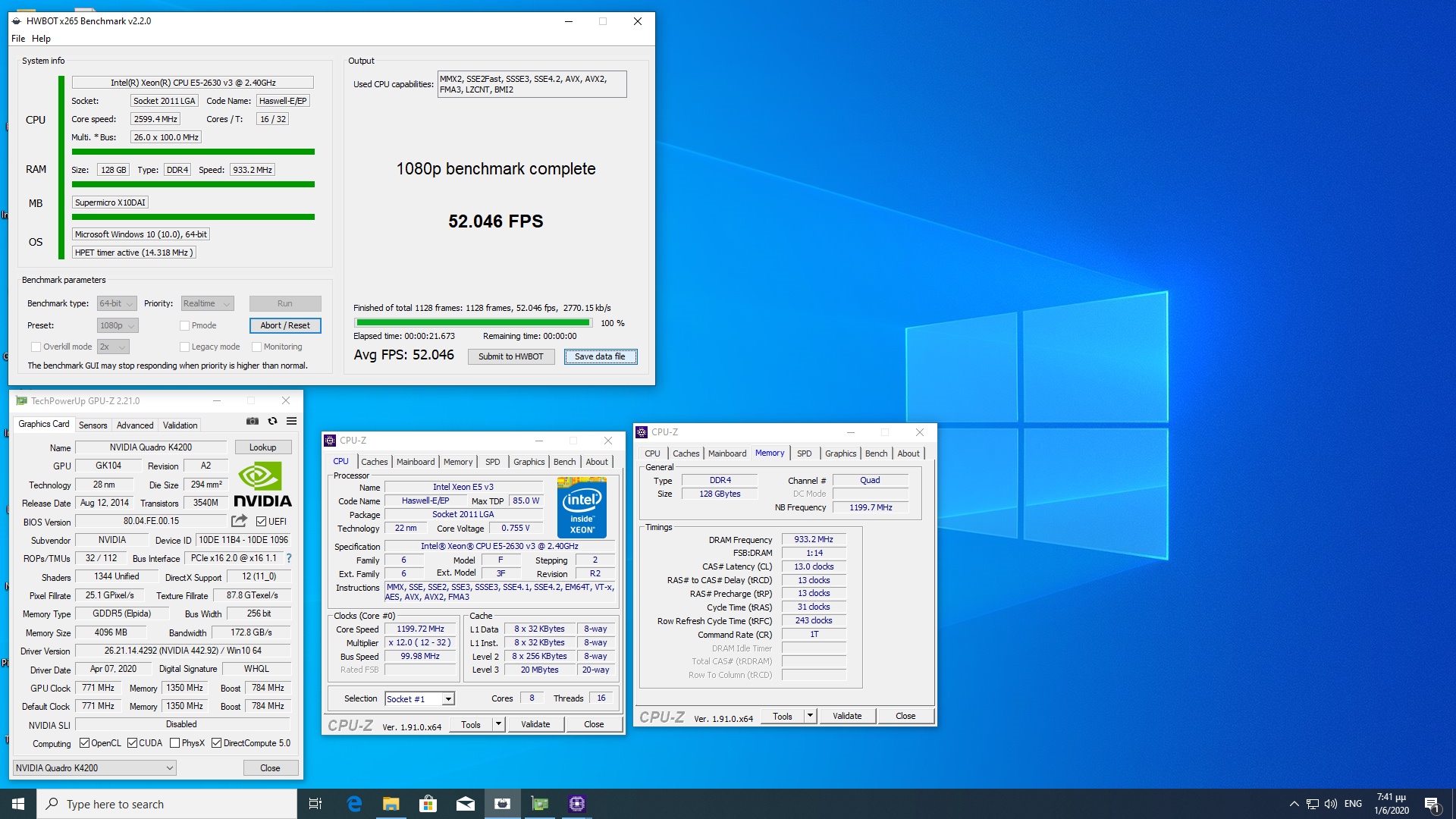
Task: Click the Lookup button in GPU-Z
Action: [x=262, y=447]
